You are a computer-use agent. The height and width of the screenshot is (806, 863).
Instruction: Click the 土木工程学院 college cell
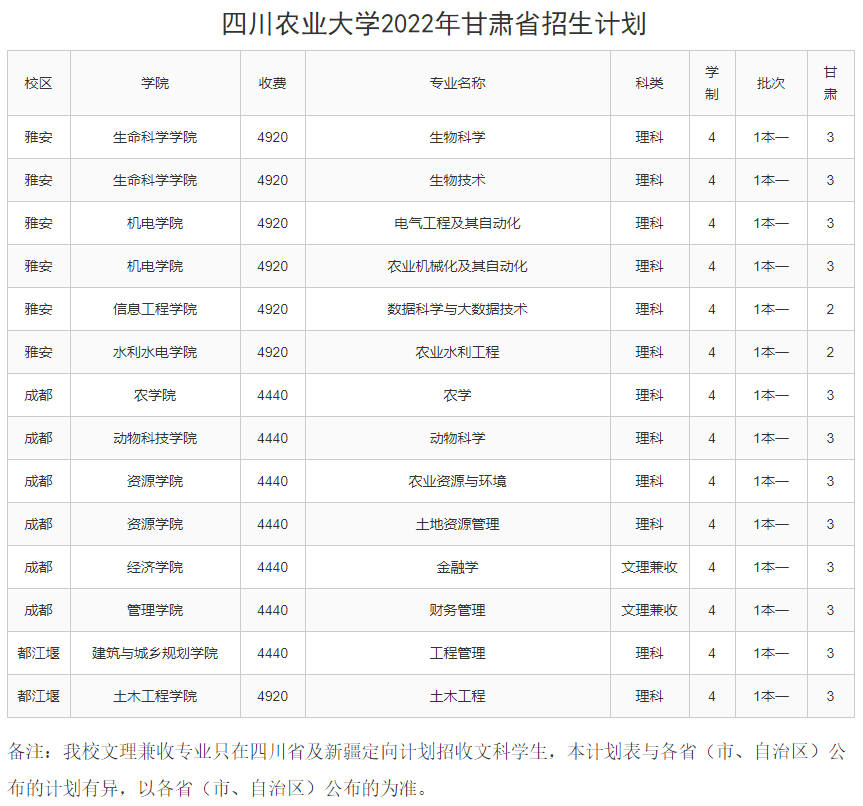tap(155, 695)
